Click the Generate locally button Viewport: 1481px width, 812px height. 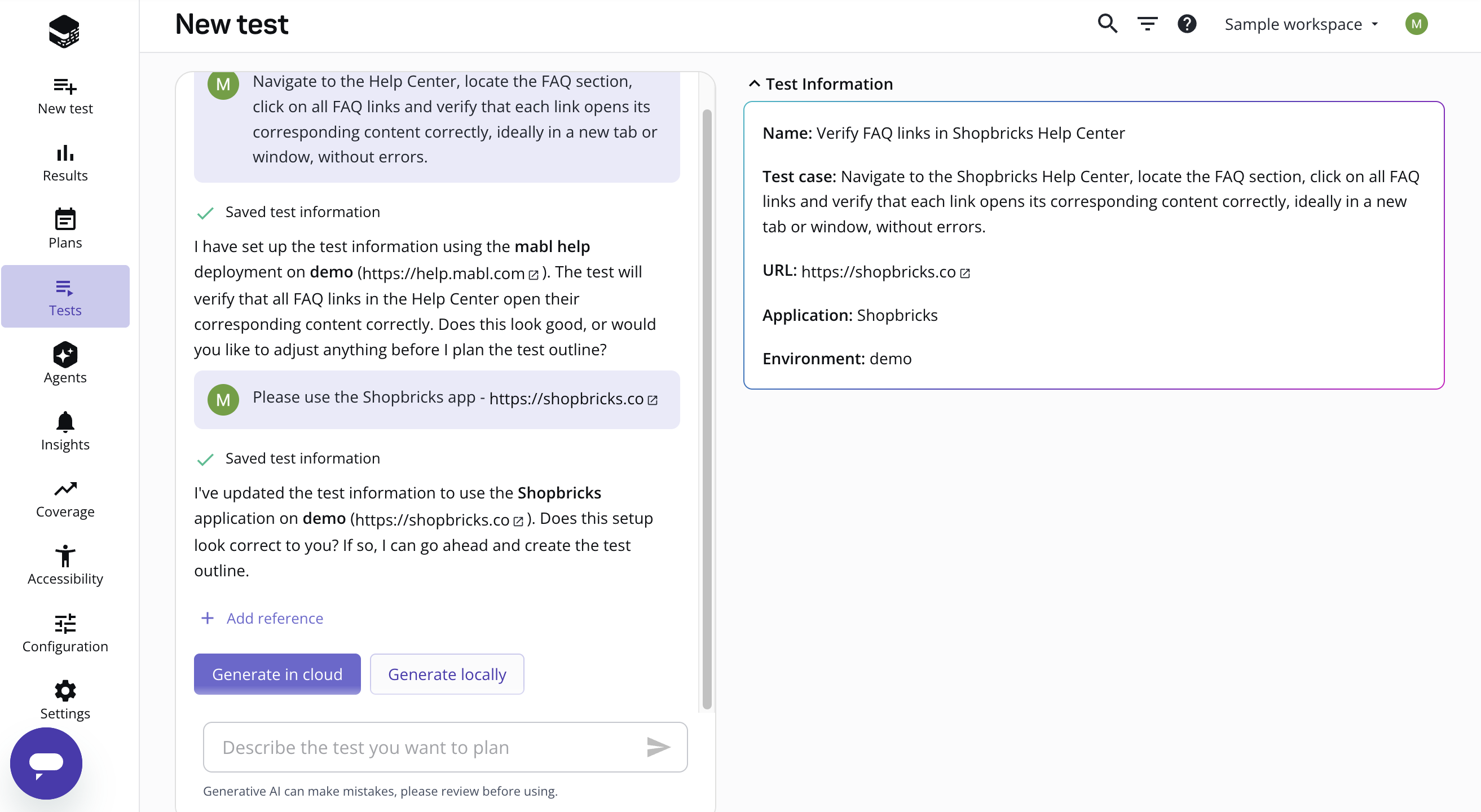pyautogui.click(x=447, y=673)
